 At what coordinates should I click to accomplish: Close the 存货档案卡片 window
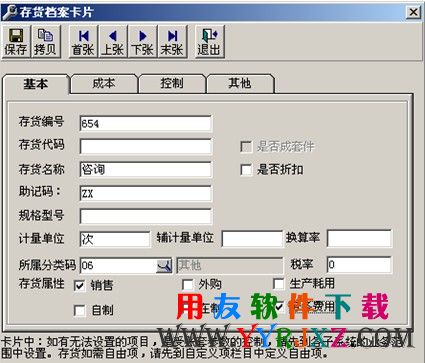pos(413,12)
